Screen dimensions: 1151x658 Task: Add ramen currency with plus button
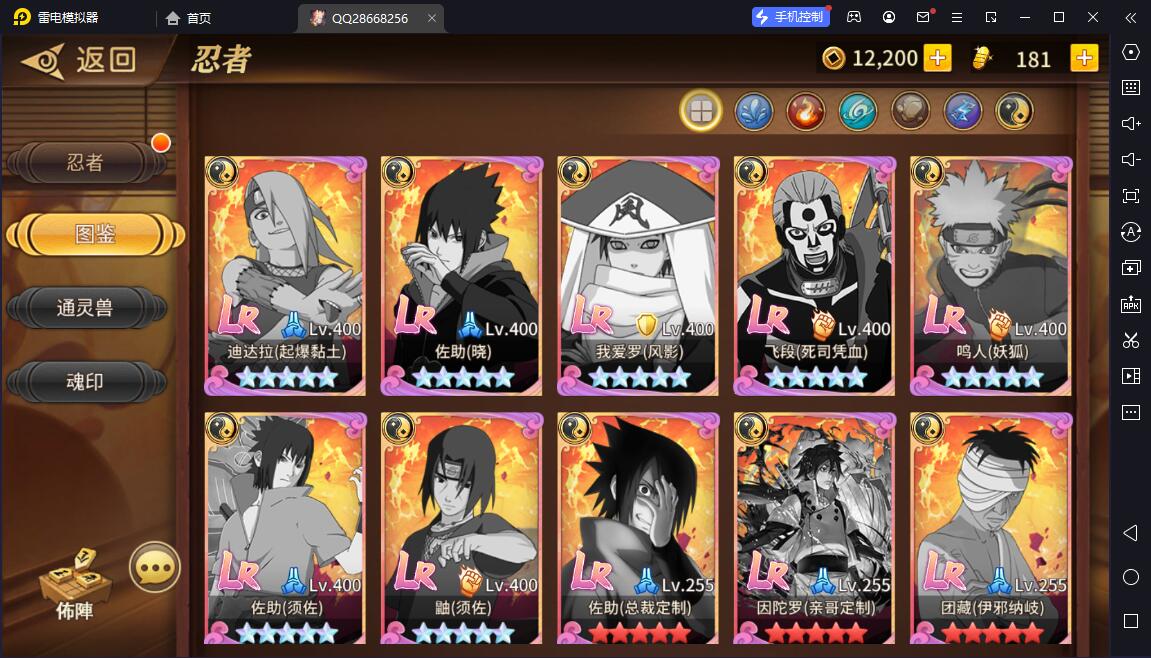pyautogui.click(x=1084, y=58)
